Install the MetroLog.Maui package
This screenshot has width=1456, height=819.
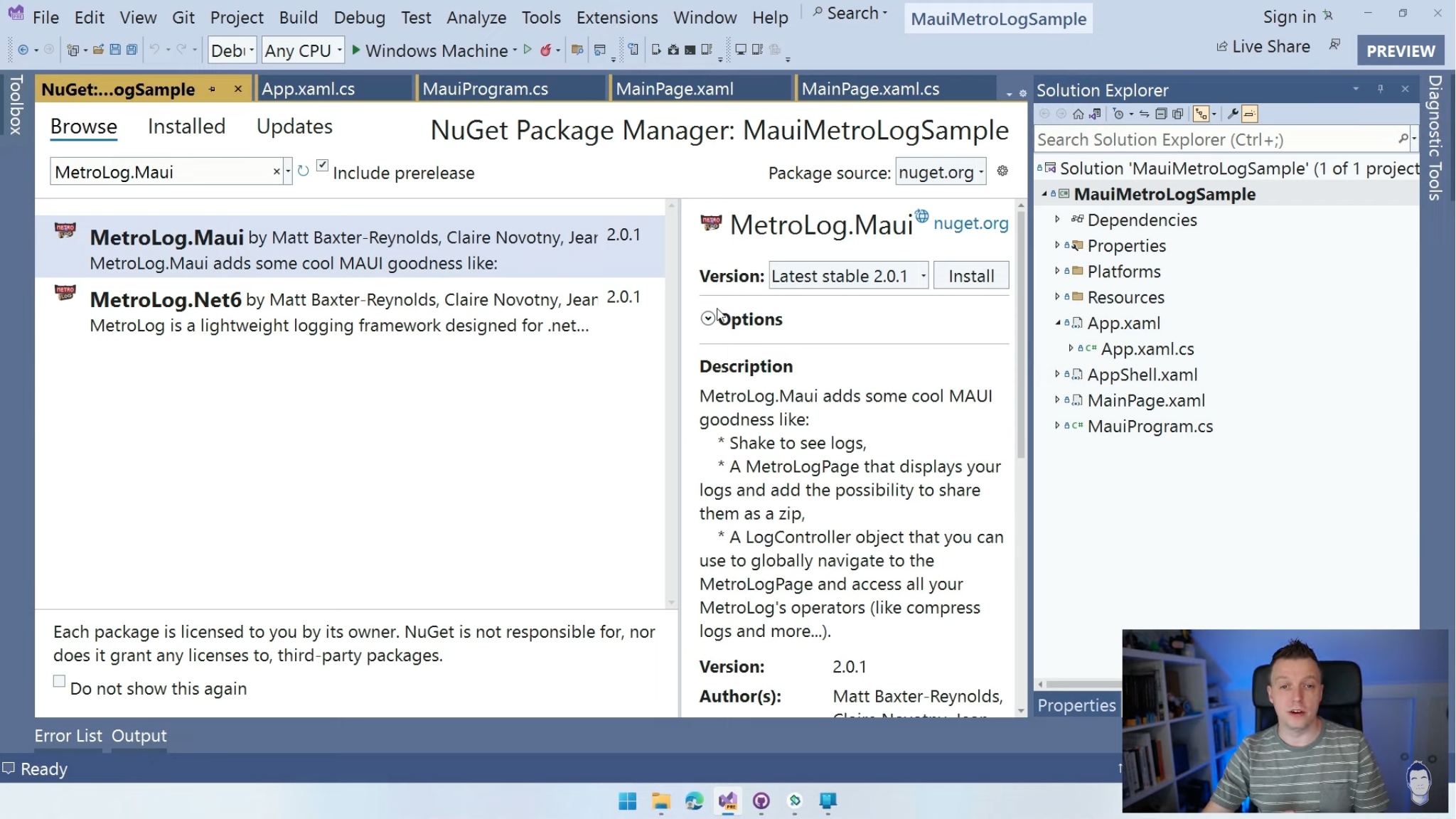click(971, 276)
